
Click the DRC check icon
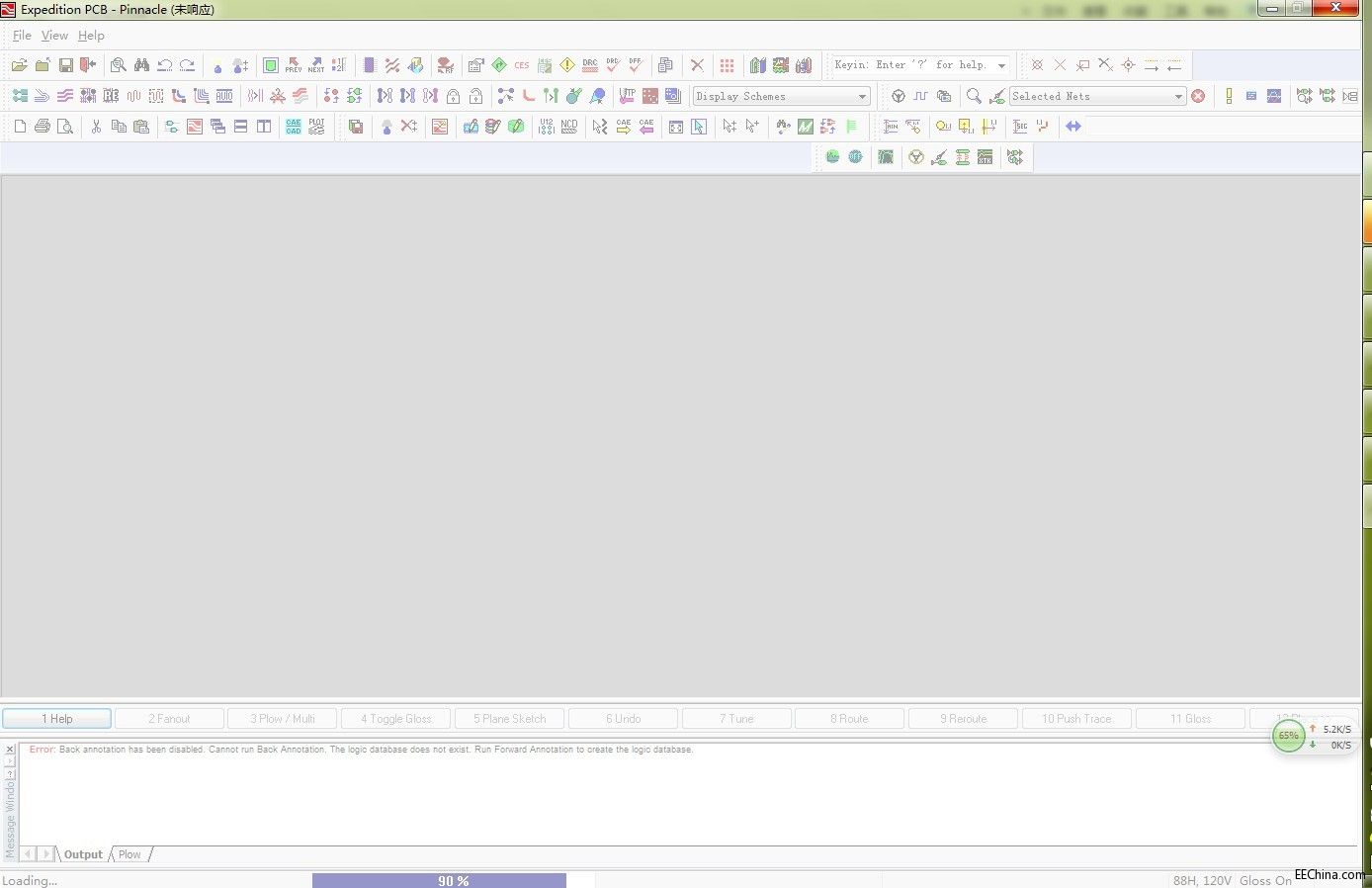pos(590,65)
